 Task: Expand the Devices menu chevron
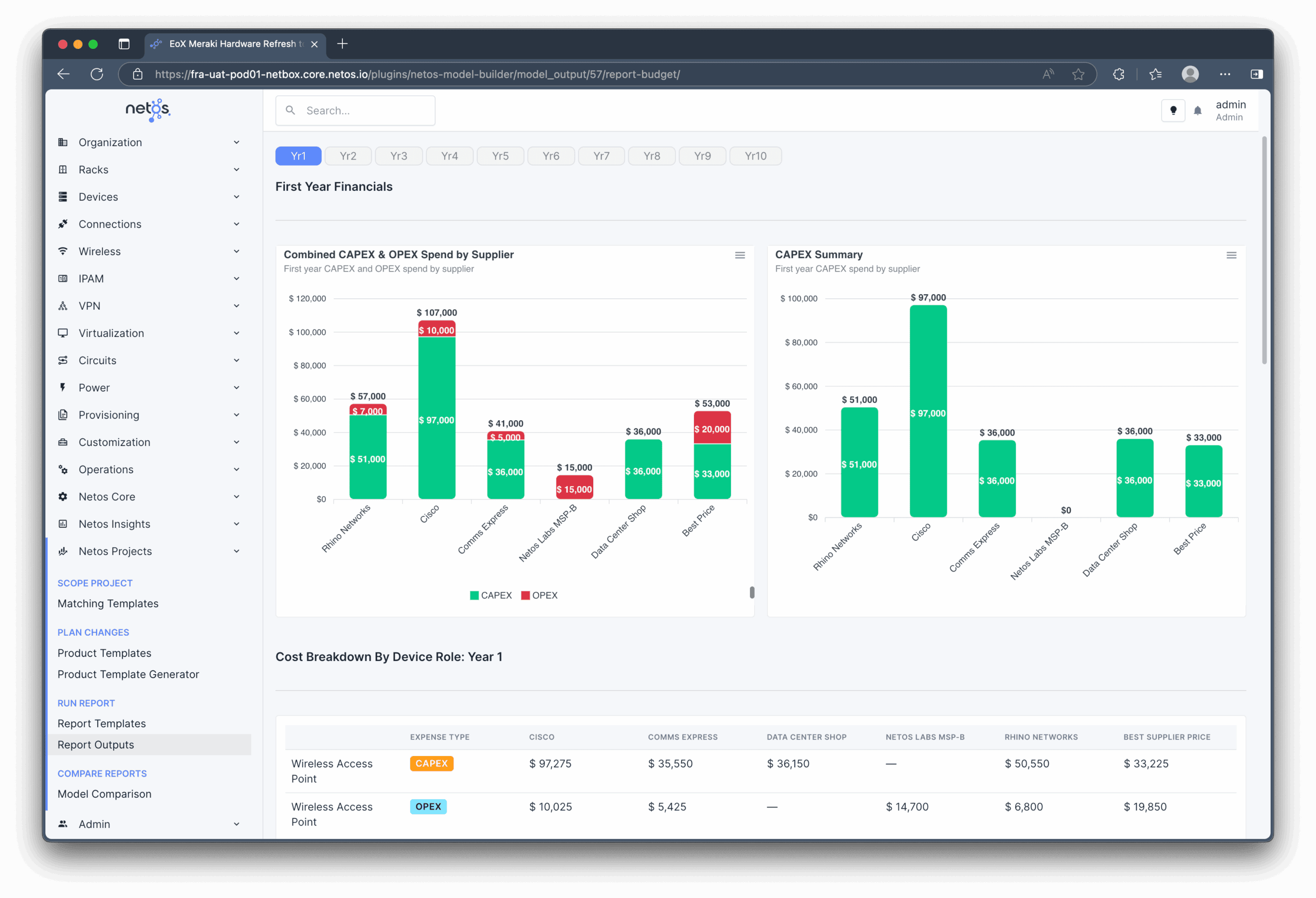[x=236, y=196]
